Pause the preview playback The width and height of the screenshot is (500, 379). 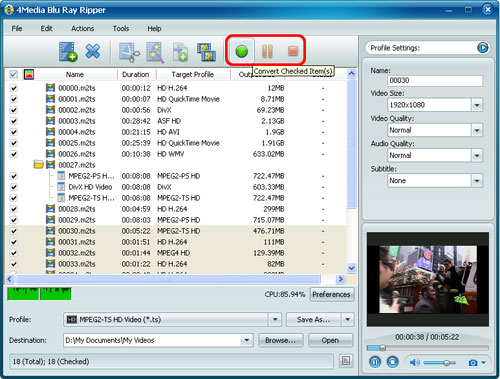(375, 362)
